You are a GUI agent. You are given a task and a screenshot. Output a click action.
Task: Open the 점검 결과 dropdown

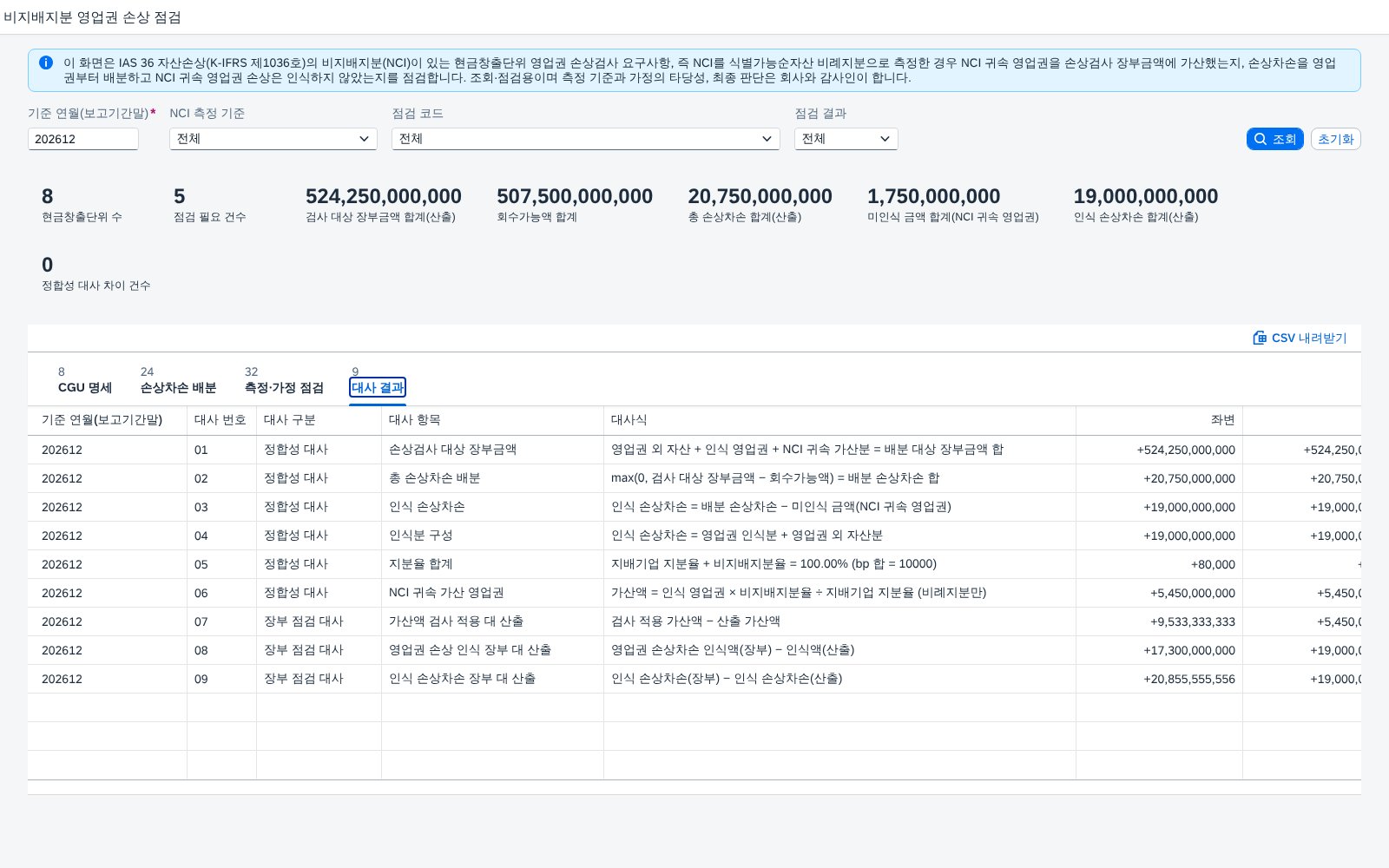[x=846, y=139]
